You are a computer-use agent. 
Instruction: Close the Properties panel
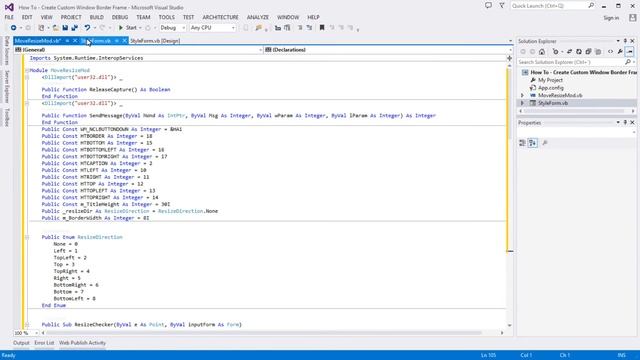[633, 122]
